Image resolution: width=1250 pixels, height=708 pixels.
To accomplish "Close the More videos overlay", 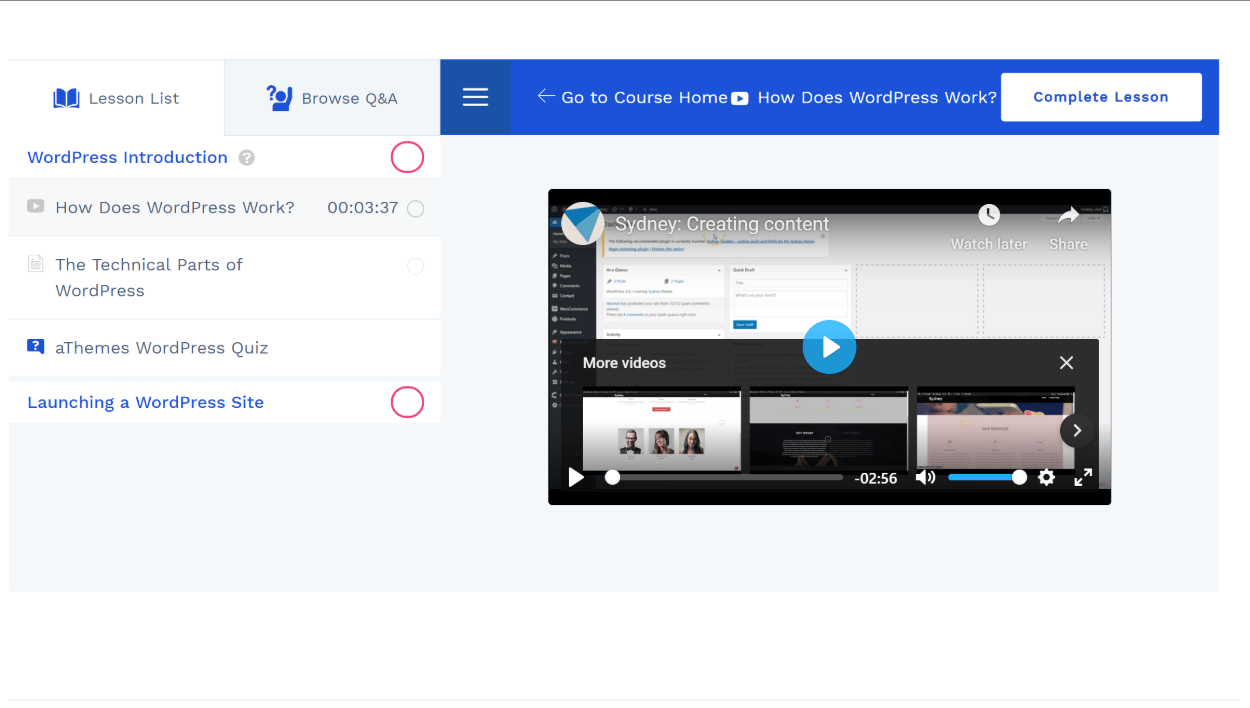I will pos(1066,363).
